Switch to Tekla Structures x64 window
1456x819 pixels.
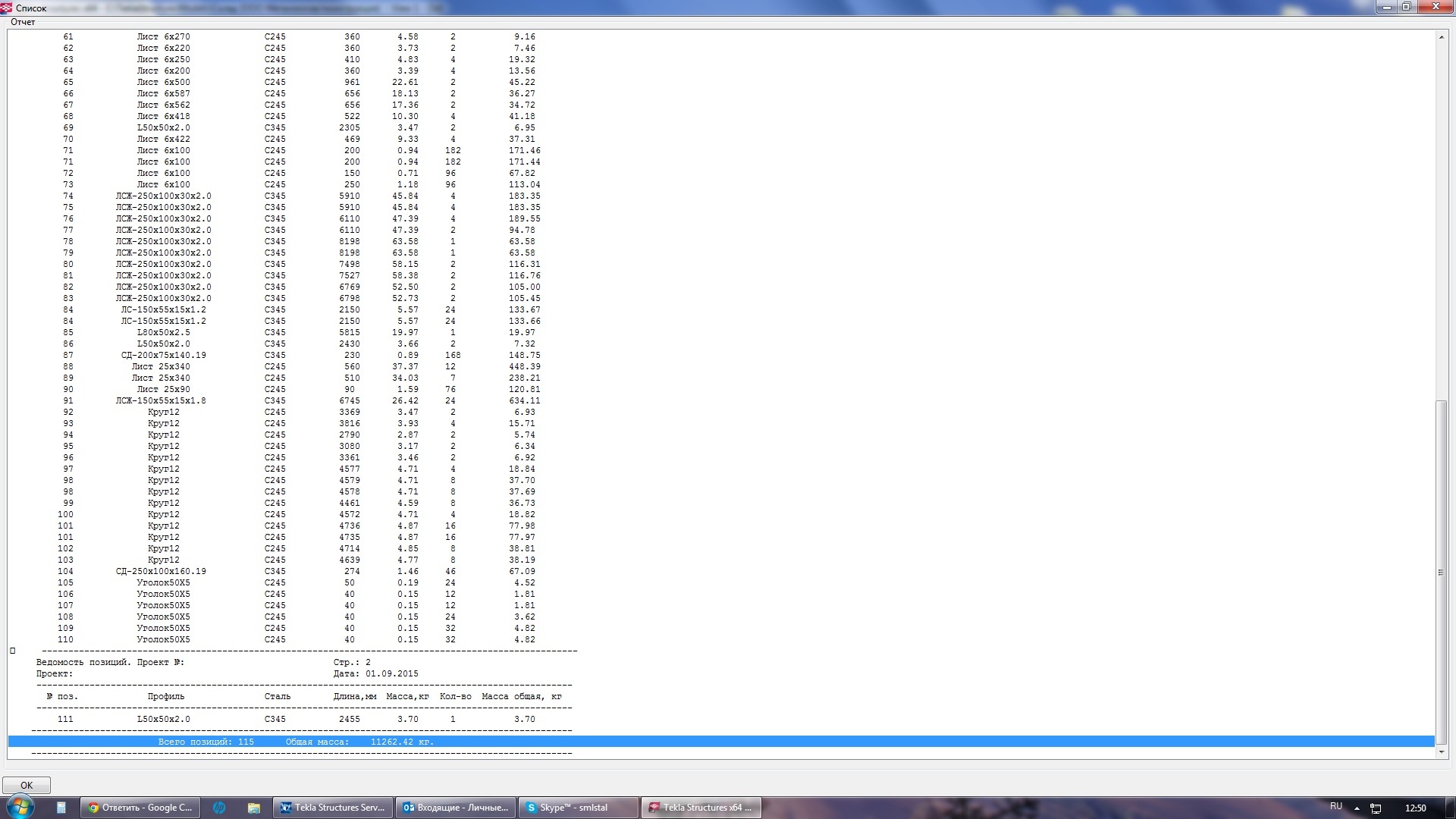[x=701, y=808]
